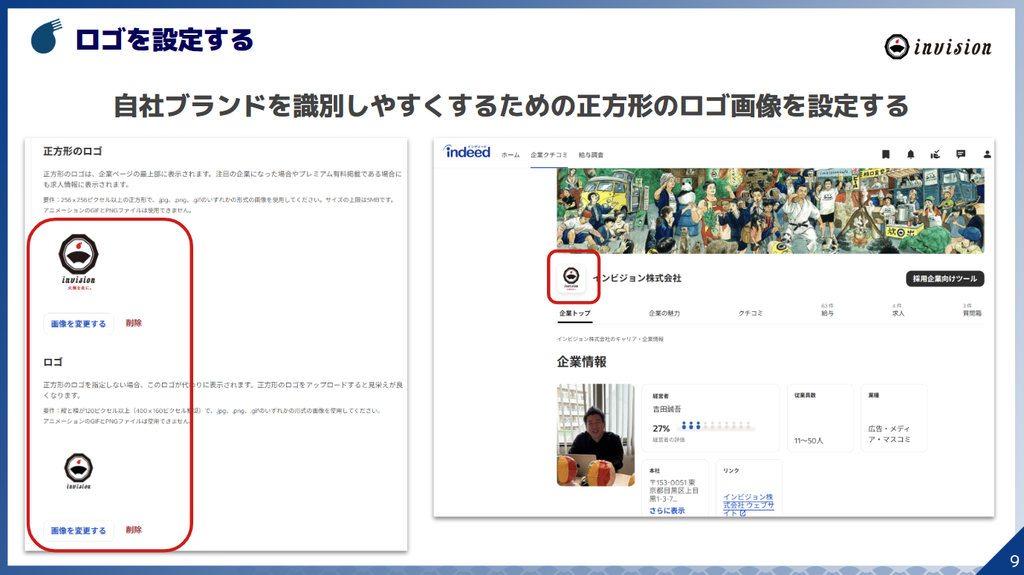The height and width of the screenshot is (575, 1024).
Task: Click the 本社 address text
Action: click(x=674, y=491)
